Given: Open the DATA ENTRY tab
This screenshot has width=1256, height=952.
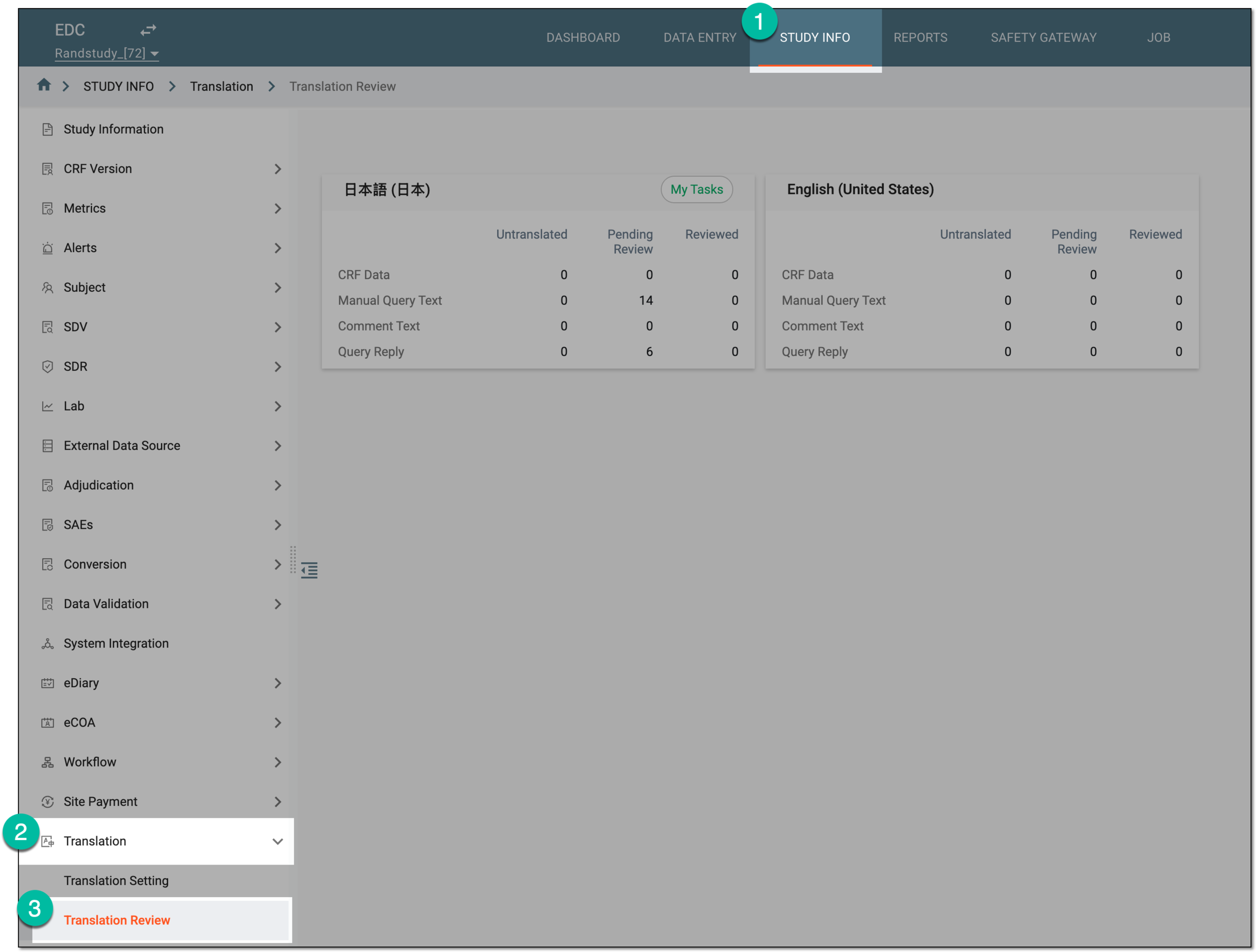Looking at the screenshot, I should coord(699,38).
